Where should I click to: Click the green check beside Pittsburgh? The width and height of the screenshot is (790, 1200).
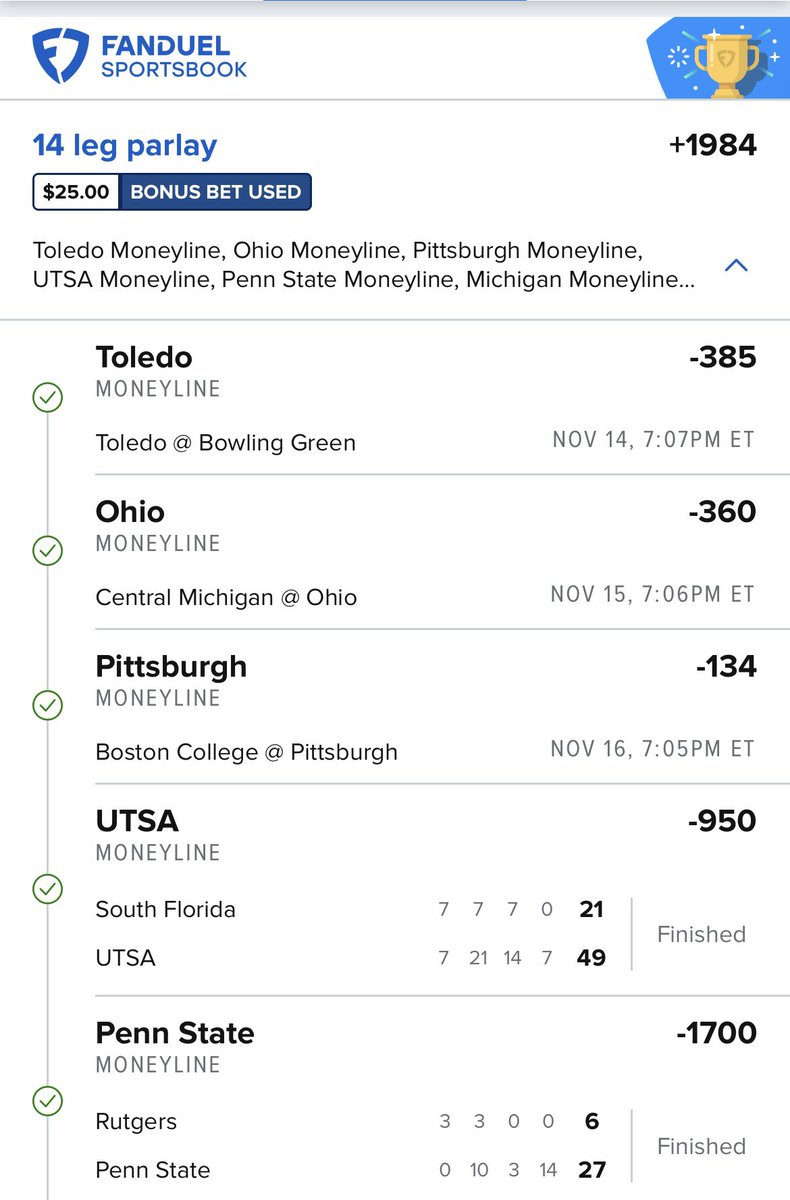[47, 706]
